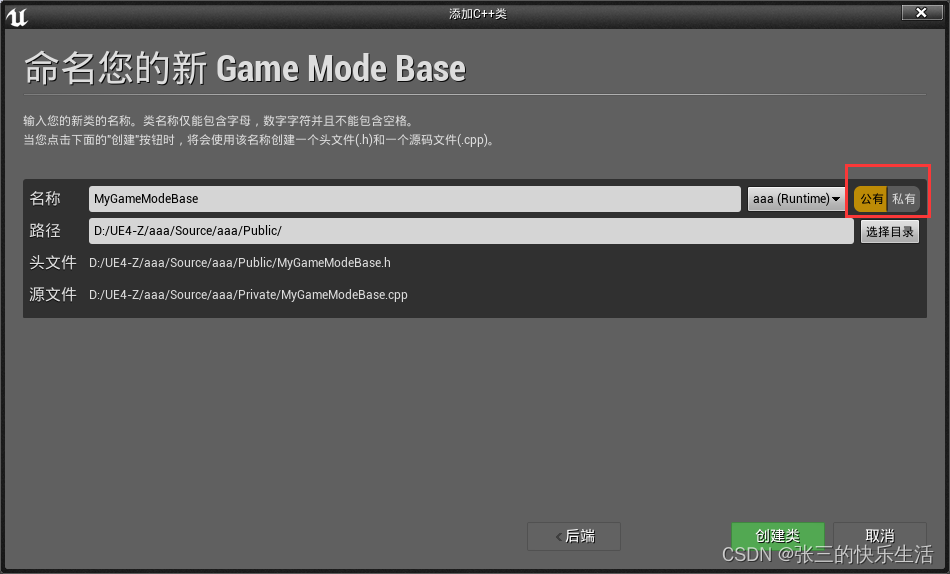Click the heading 命名您的新 Game Mode Base
Screen dimensions: 950x574
(245, 67)
